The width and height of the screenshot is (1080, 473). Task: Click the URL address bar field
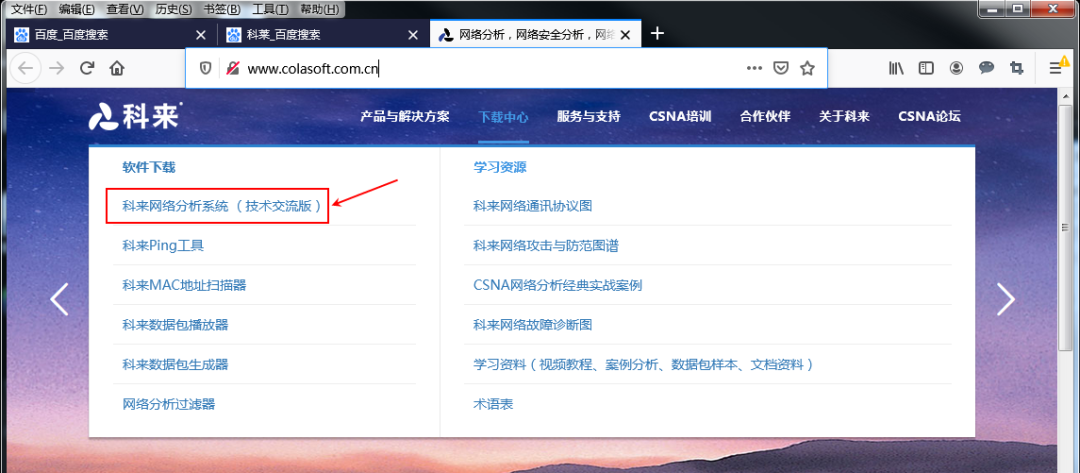click(482, 68)
